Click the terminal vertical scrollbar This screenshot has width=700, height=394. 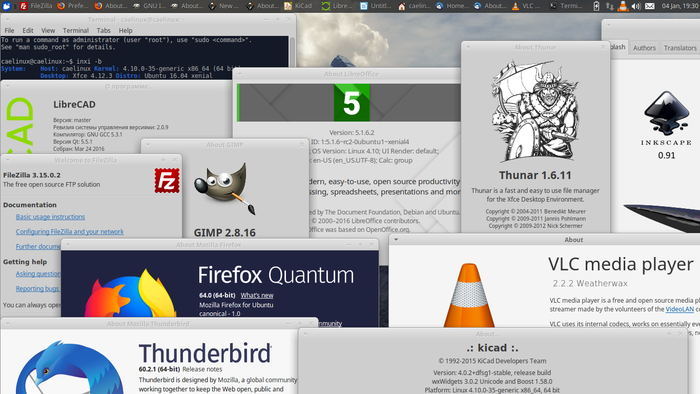[292, 51]
